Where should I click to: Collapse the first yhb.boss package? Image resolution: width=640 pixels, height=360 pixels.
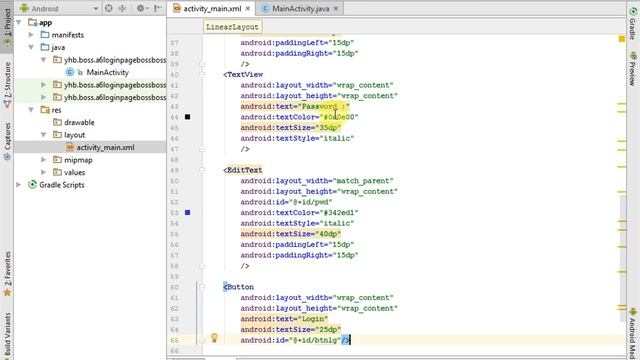pos(43,60)
